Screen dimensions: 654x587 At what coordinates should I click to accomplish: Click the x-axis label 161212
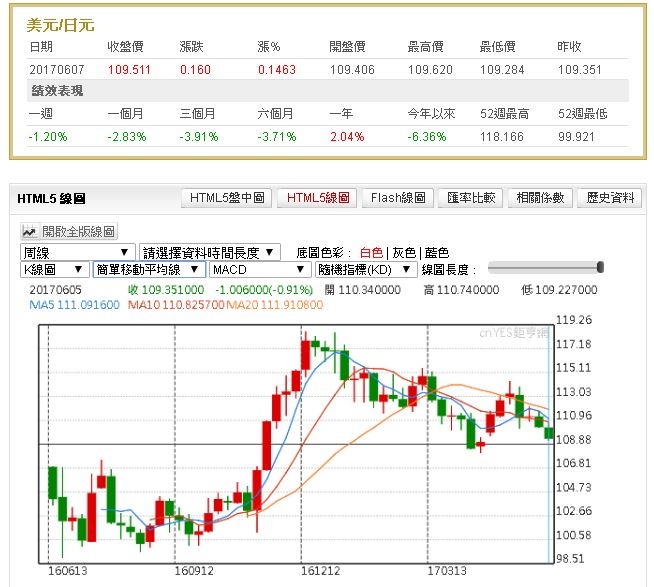pos(320,571)
